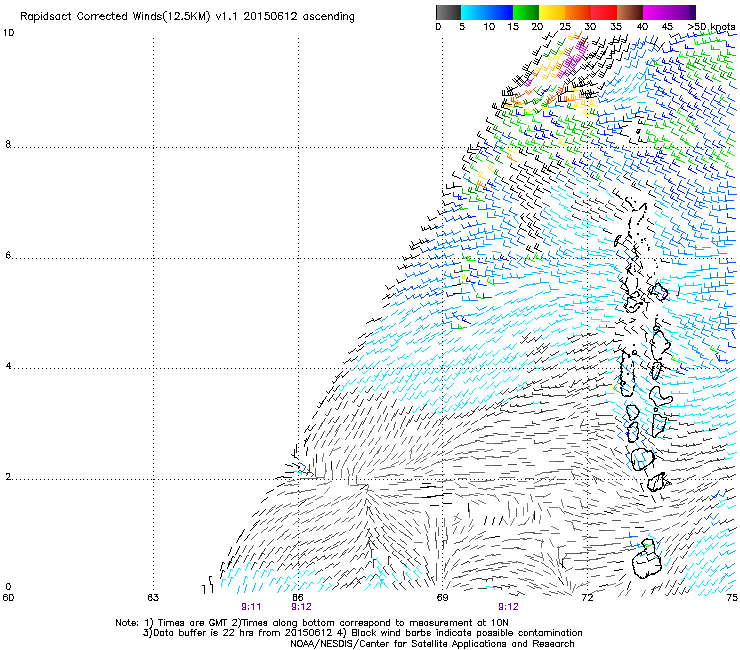Click the dark purple 45-50 knots legend end
Viewport: 740px width, 650px height.
click(682, 12)
